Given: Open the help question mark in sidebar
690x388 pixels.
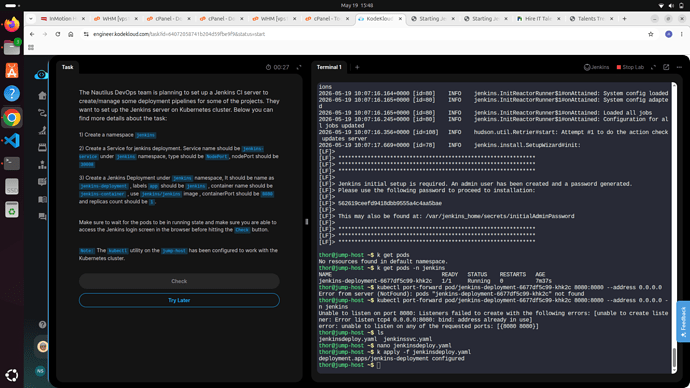Looking at the screenshot, I should tap(42, 325).
